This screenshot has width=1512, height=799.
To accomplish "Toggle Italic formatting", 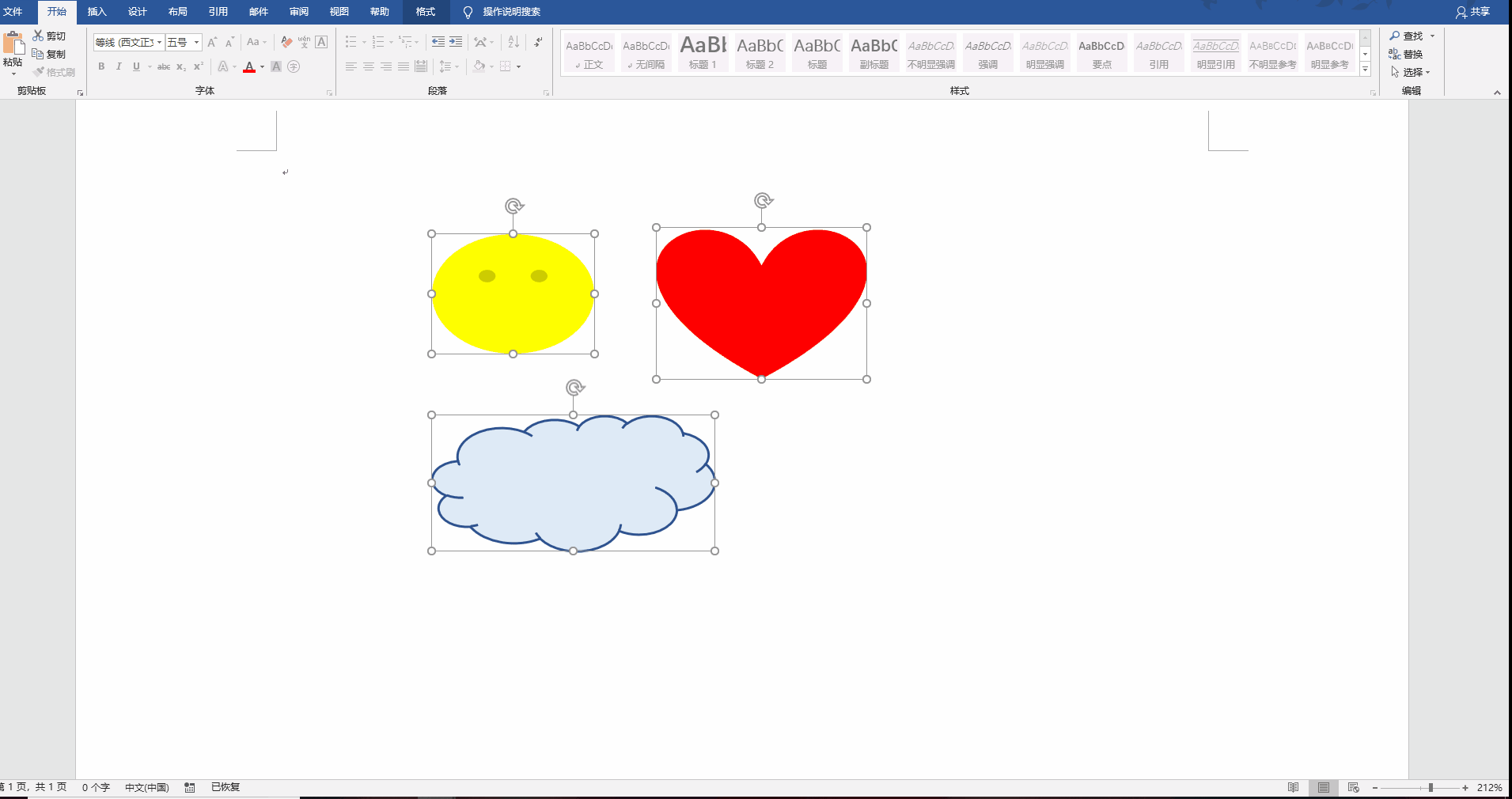I will pos(119,66).
